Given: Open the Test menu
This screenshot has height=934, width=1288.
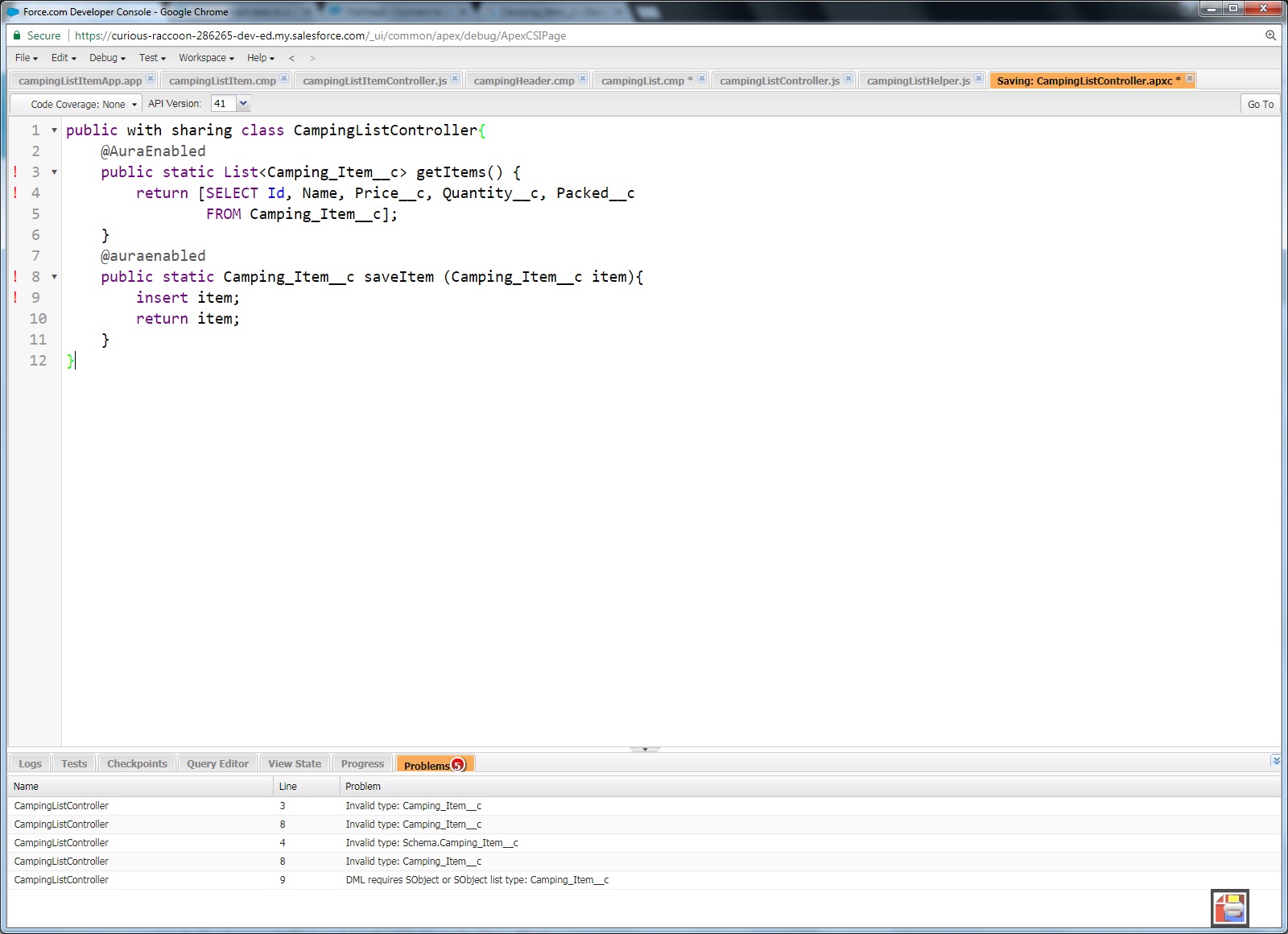Looking at the screenshot, I should tap(152, 58).
